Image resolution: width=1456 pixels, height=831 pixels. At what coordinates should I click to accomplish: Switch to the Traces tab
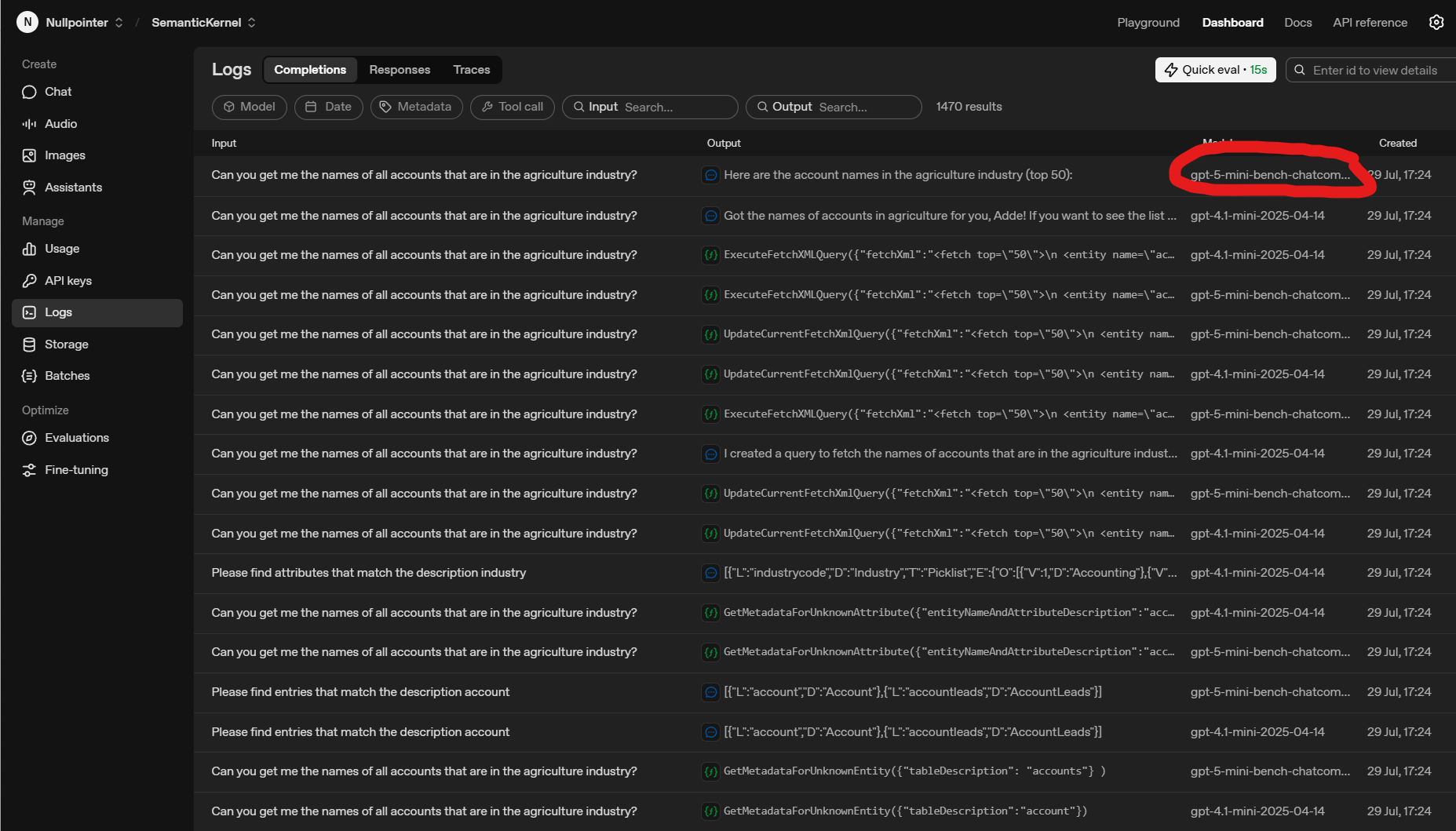(471, 70)
